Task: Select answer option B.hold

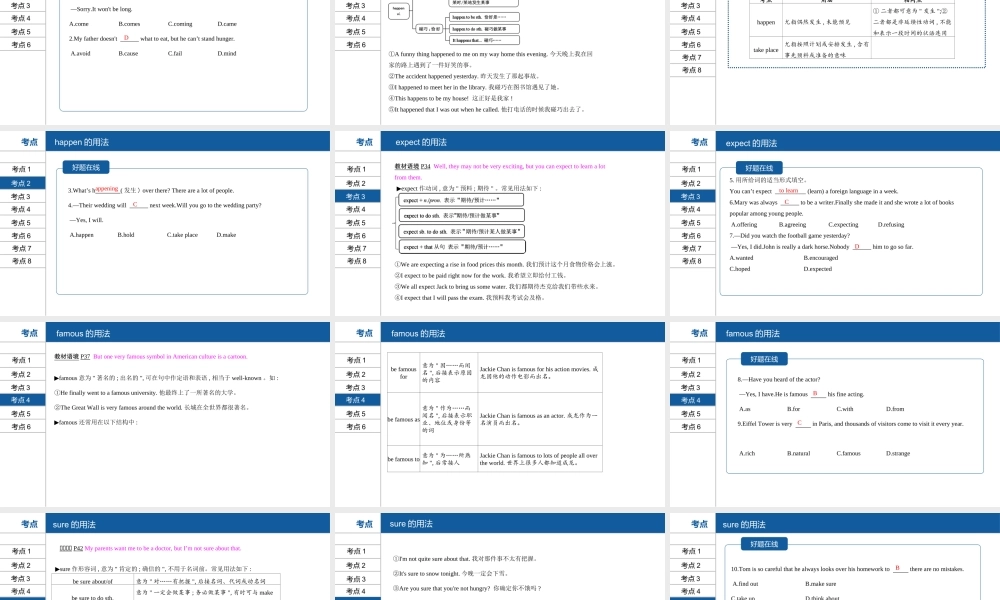Action: (x=126, y=235)
